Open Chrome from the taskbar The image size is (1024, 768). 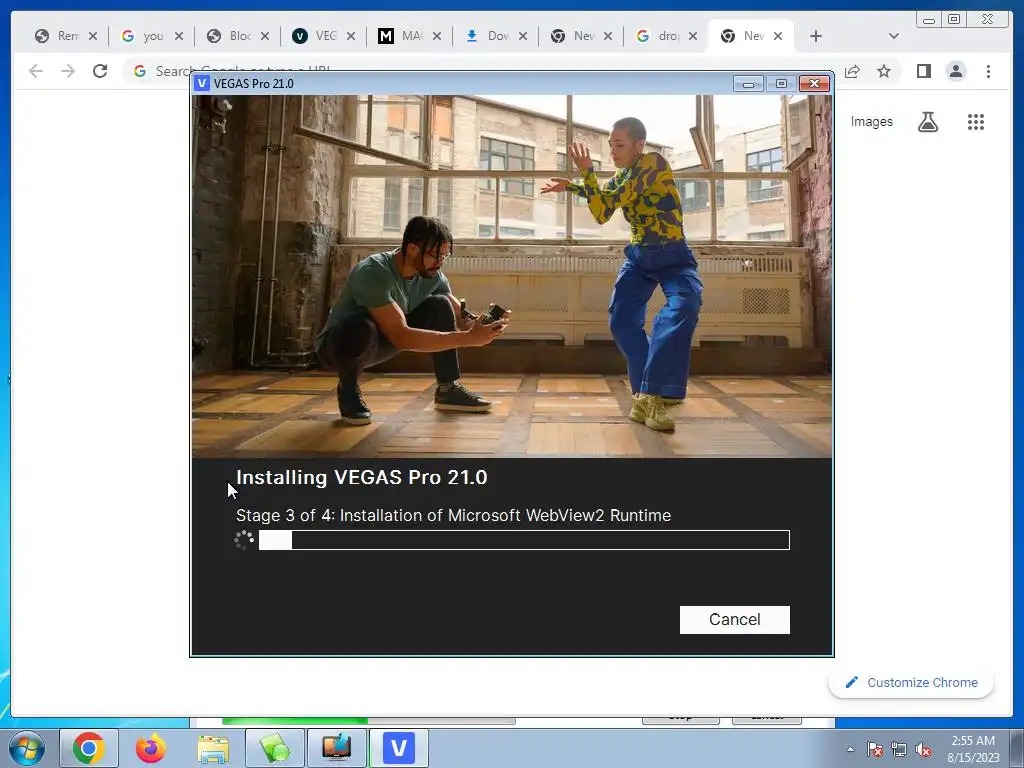click(x=89, y=748)
